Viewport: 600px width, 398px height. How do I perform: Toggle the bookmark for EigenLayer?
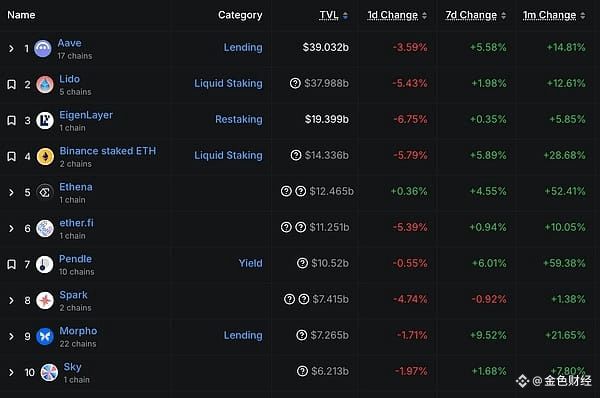tap(11, 120)
